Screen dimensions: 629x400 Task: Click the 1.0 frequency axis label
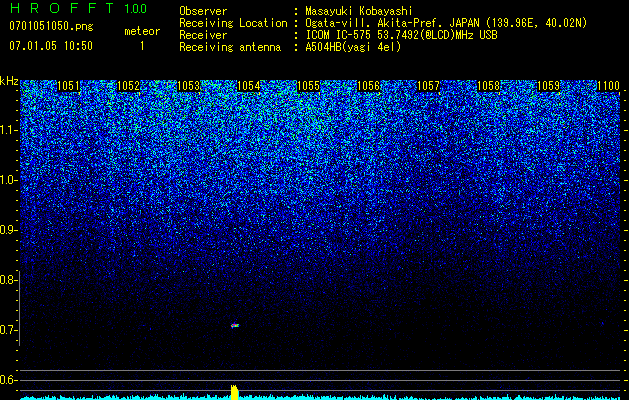tap(8, 180)
